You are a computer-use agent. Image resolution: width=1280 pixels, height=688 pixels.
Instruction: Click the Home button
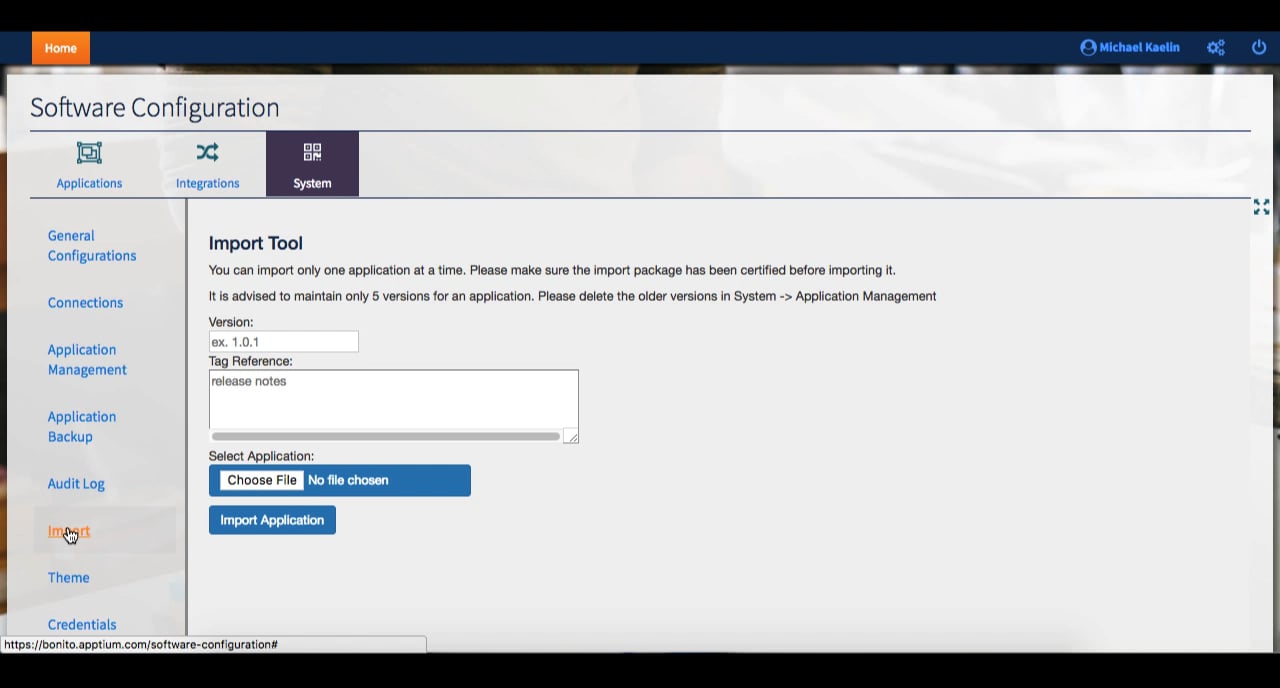point(60,48)
